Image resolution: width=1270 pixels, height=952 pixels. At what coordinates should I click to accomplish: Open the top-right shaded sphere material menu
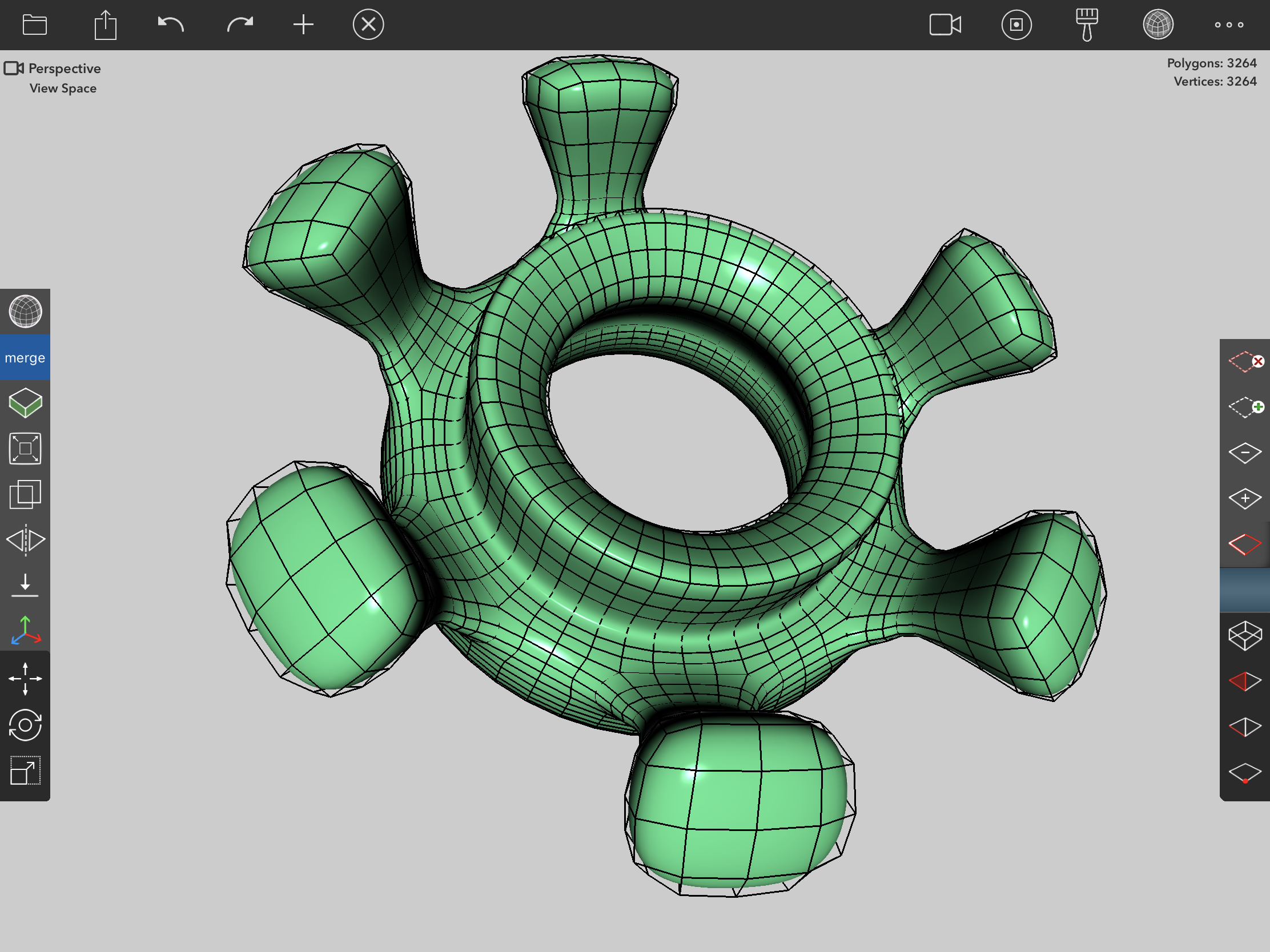[1158, 25]
